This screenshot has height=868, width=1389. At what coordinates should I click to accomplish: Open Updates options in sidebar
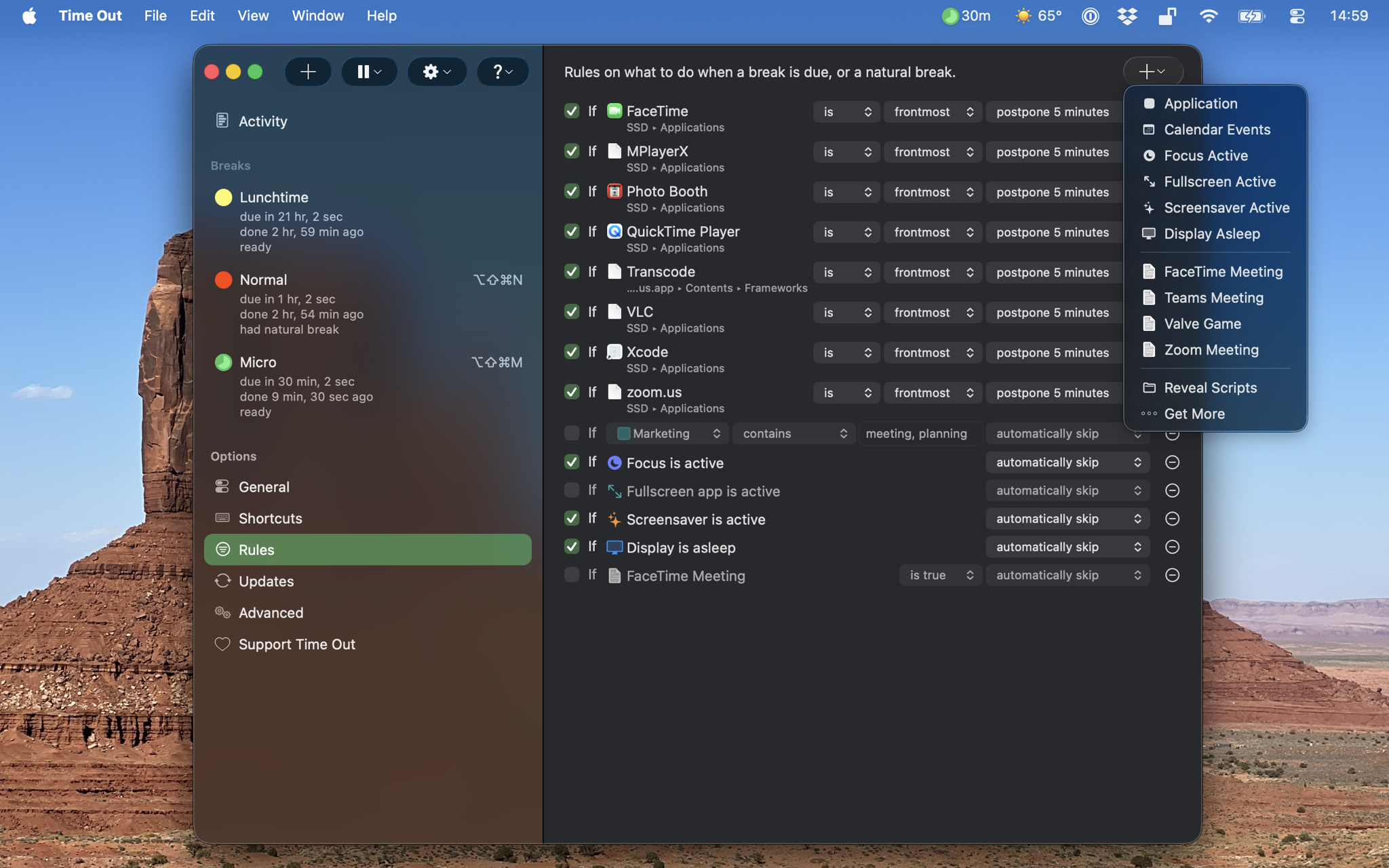368,581
